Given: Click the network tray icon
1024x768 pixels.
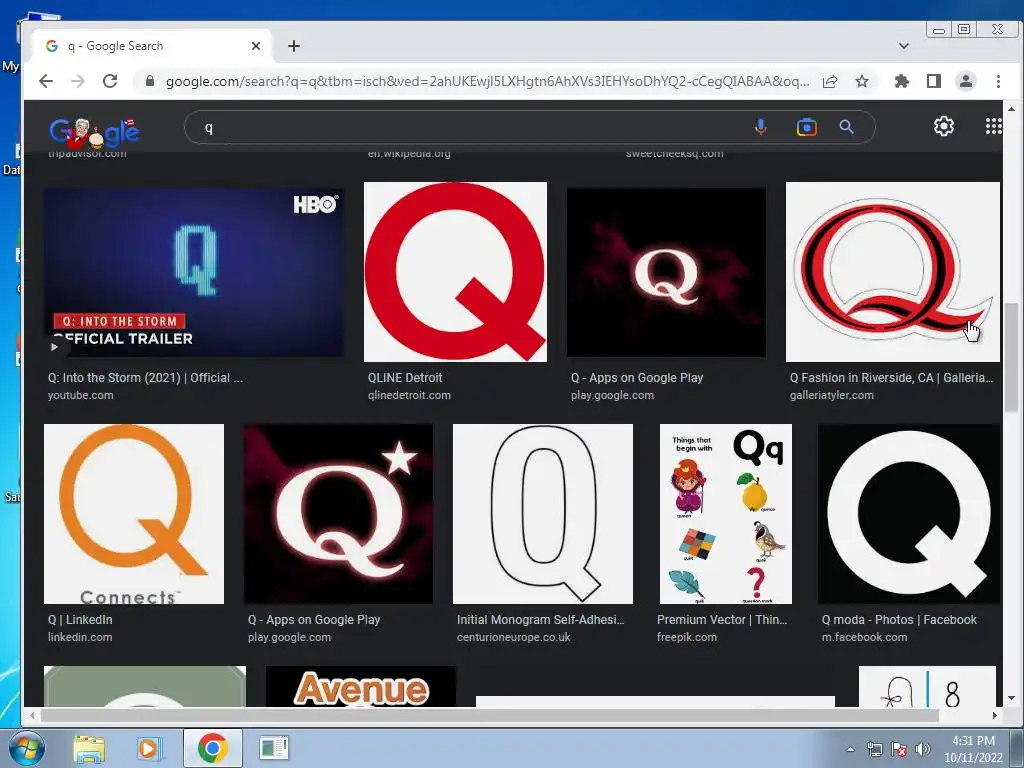Looking at the screenshot, I should (x=874, y=749).
